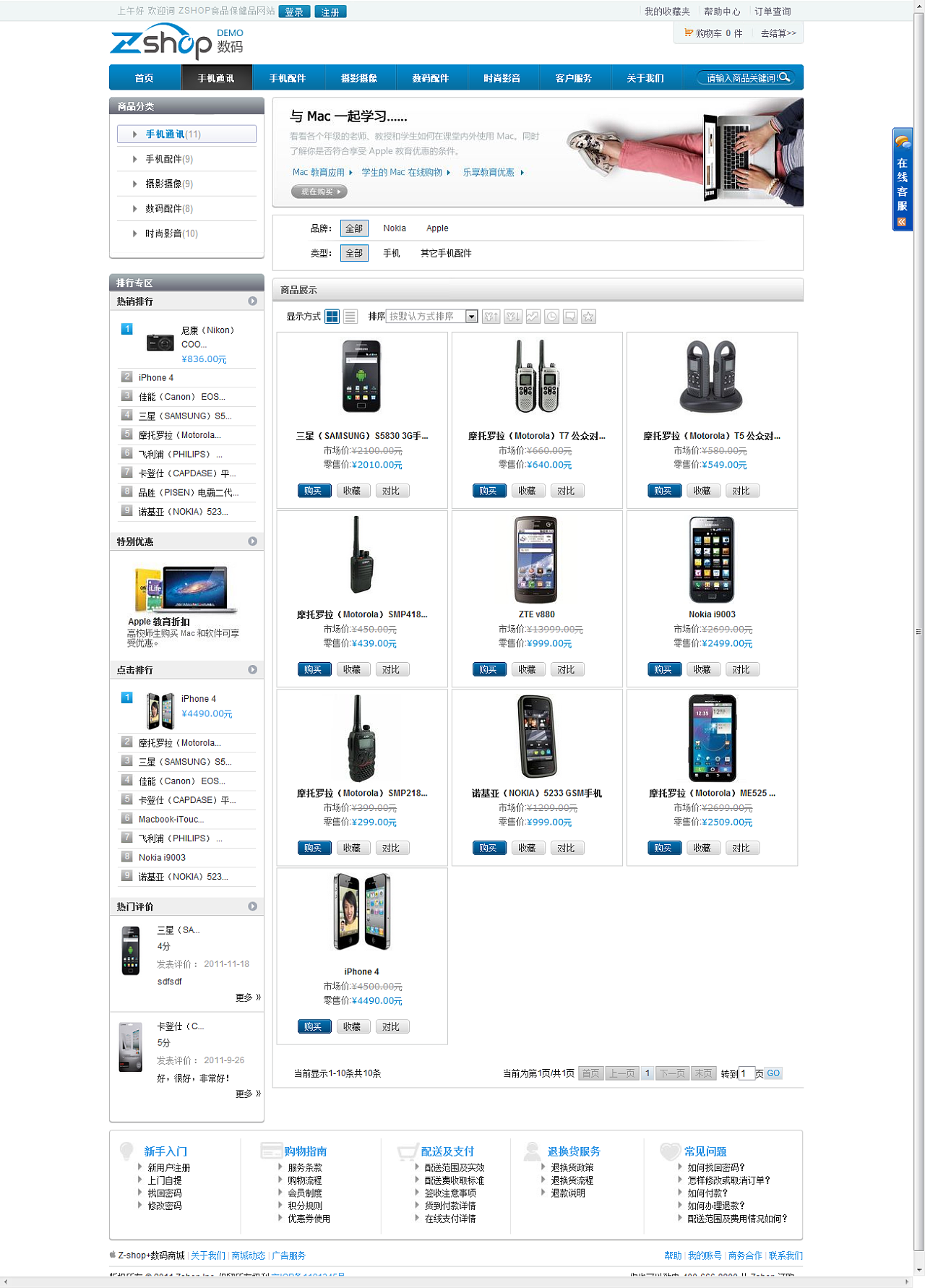This screenshot has width=925, height=1288.
Task: Open the 排序 sort method dropdown
Action: 471,317
